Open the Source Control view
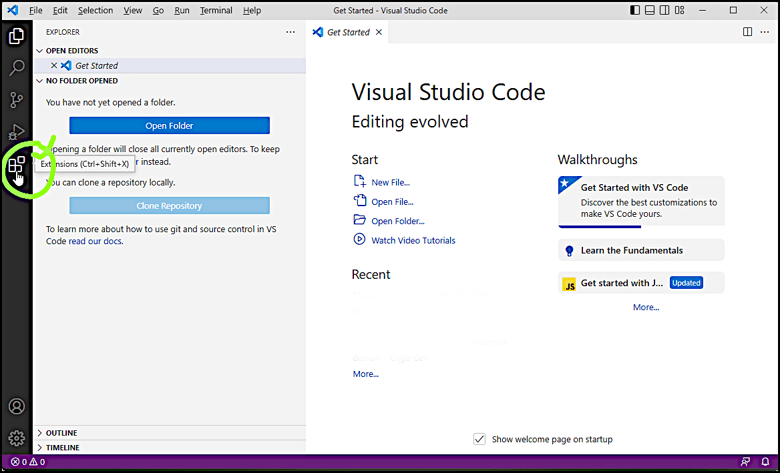 pyautogui.click(x=16, y=100)
